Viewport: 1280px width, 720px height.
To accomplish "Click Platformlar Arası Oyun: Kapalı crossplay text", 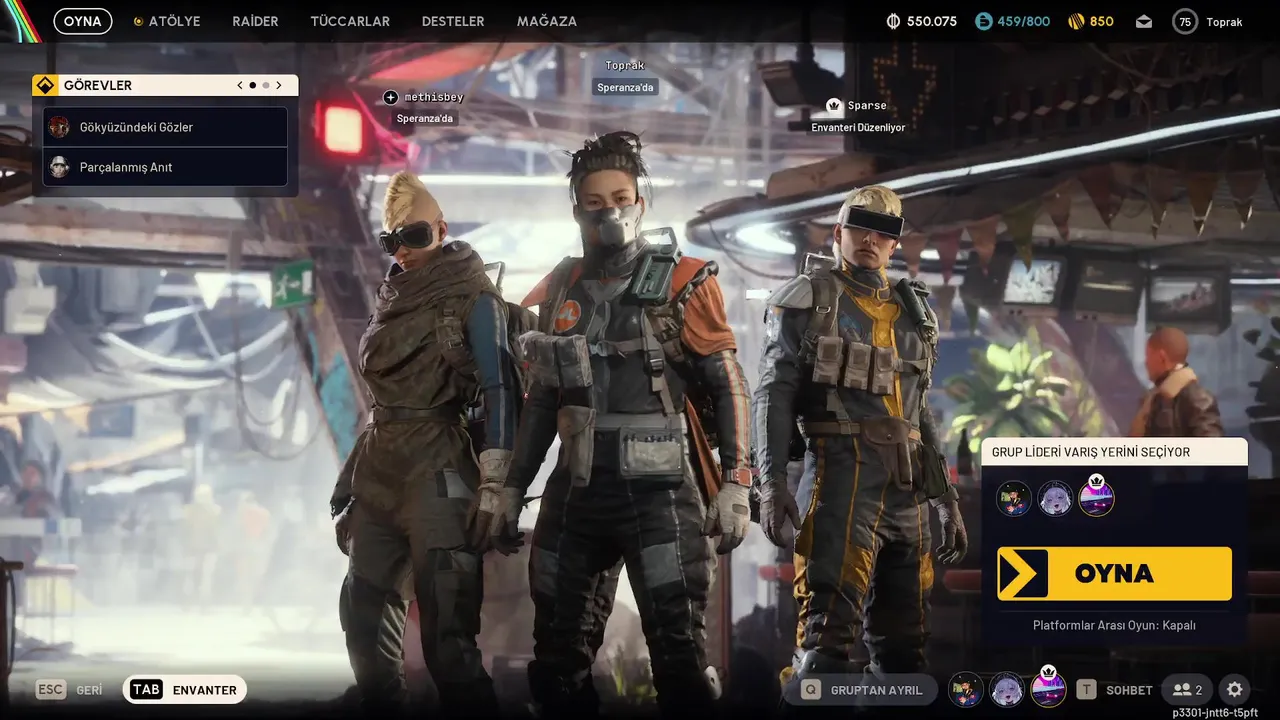I will pos(1114,625).
